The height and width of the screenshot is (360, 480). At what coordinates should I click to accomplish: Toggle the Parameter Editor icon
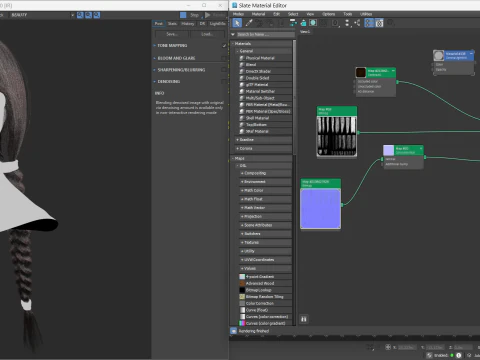point(379,23)
